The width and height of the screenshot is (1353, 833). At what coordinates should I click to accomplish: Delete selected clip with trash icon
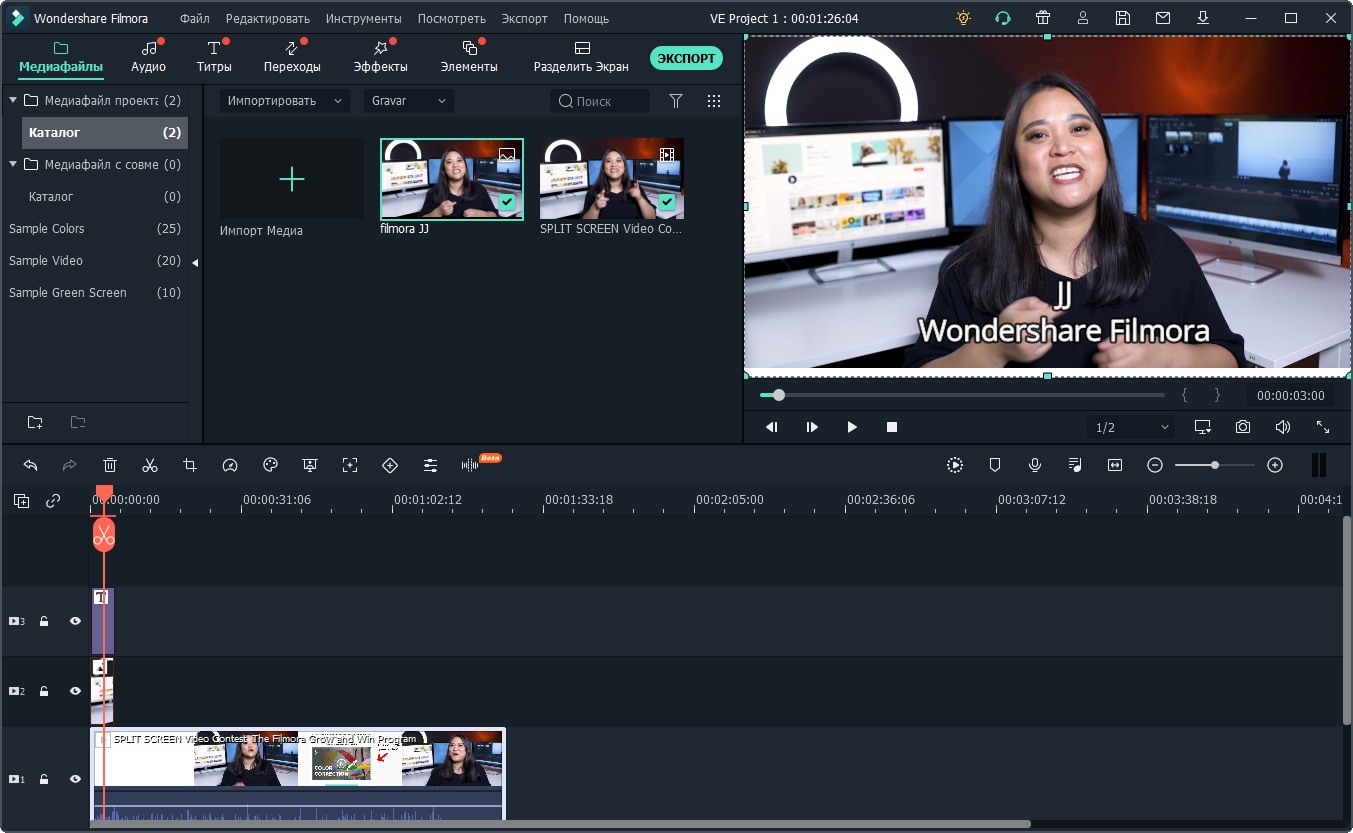pos(110,465)
